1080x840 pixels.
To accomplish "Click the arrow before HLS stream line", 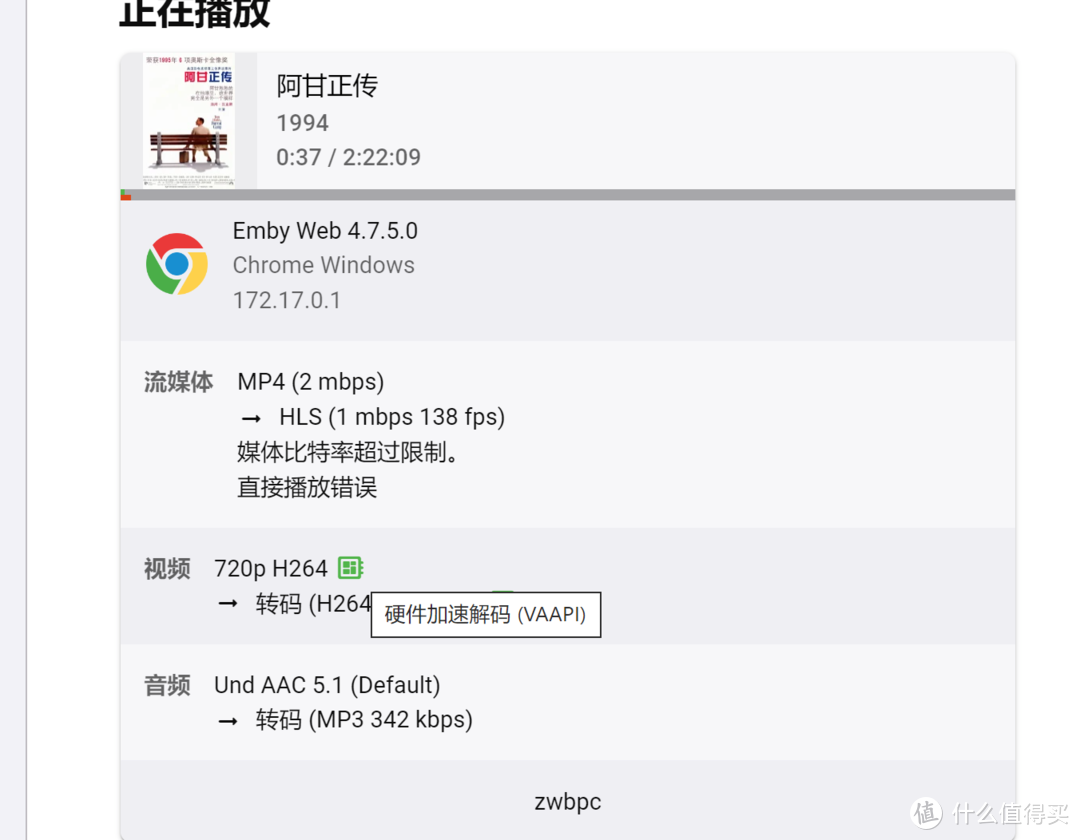I will 251,418.
